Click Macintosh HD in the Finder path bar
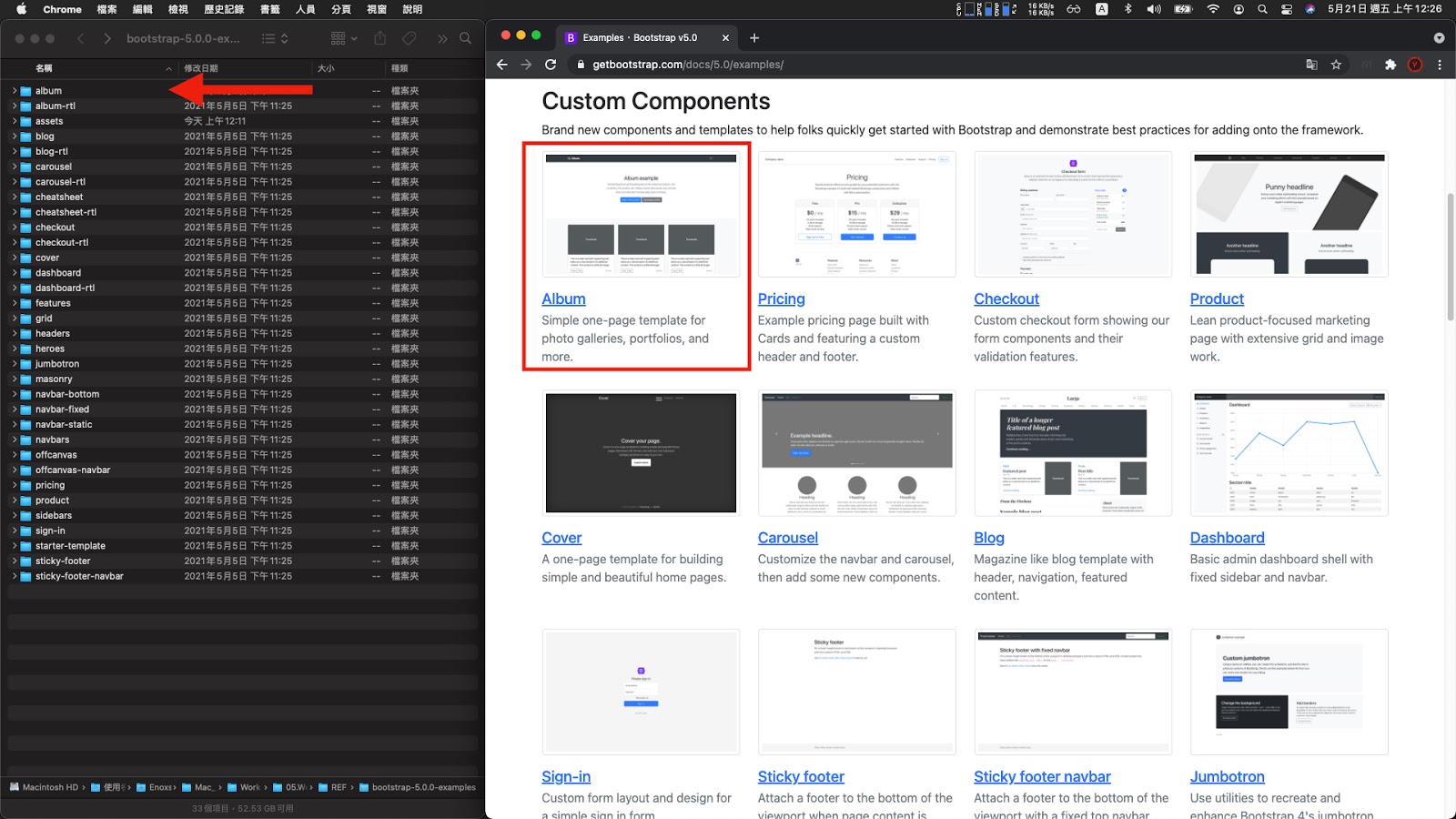This screenshot has width=1456, height=819. coord(44,787)
